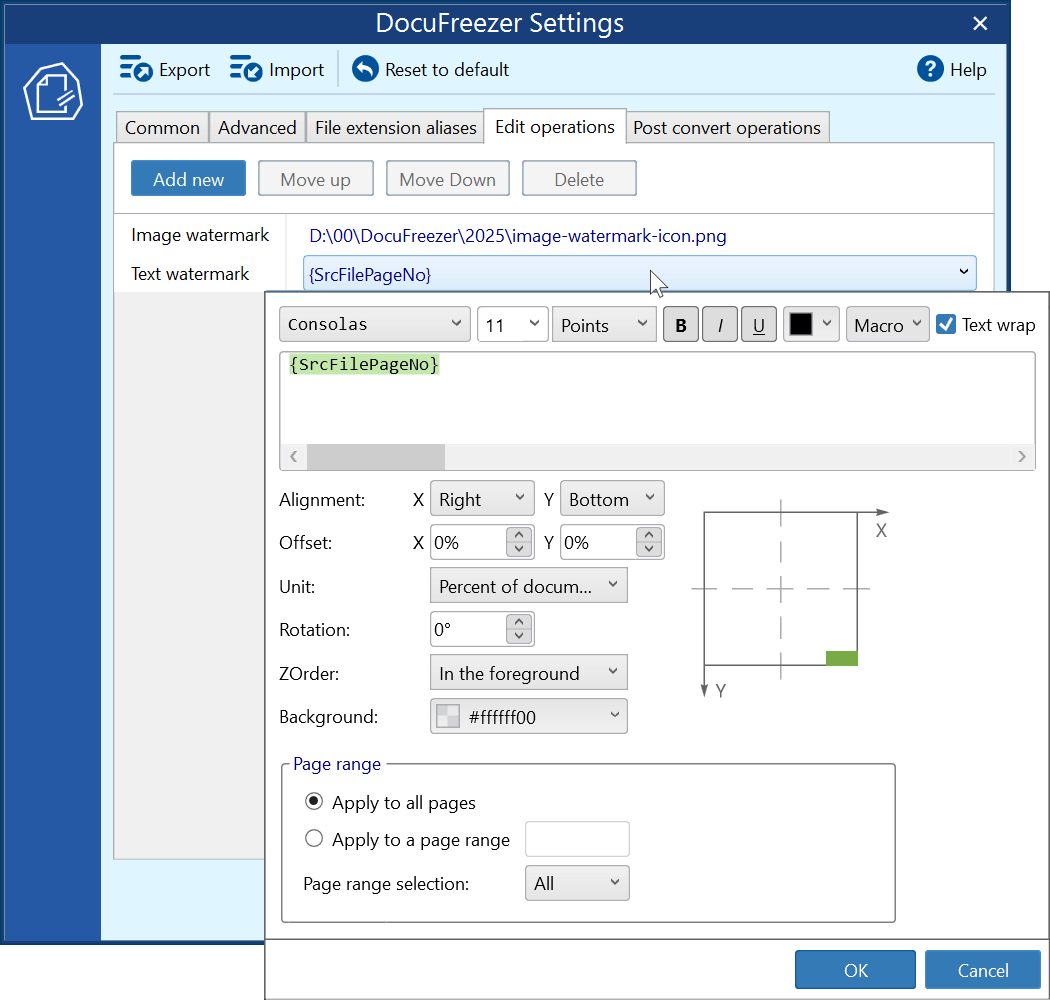Open the black text color swatch
1050x1008 pixels.
coord(810,325)
